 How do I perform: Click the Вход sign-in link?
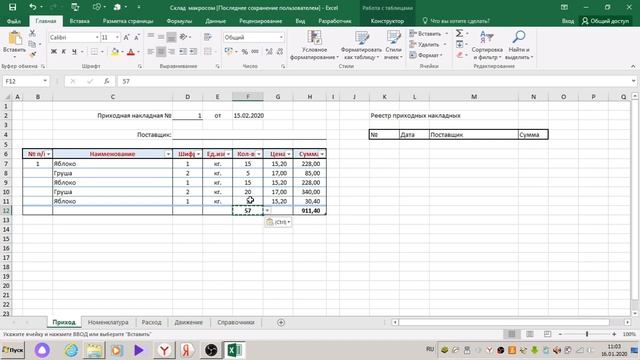click(x=568, y=21)
